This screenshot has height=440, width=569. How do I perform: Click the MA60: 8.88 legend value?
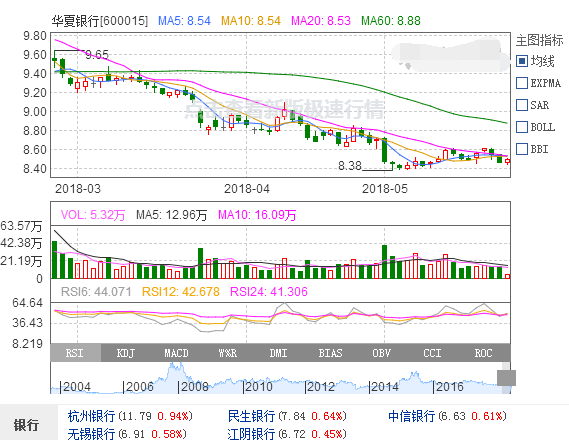click(391, 21)
